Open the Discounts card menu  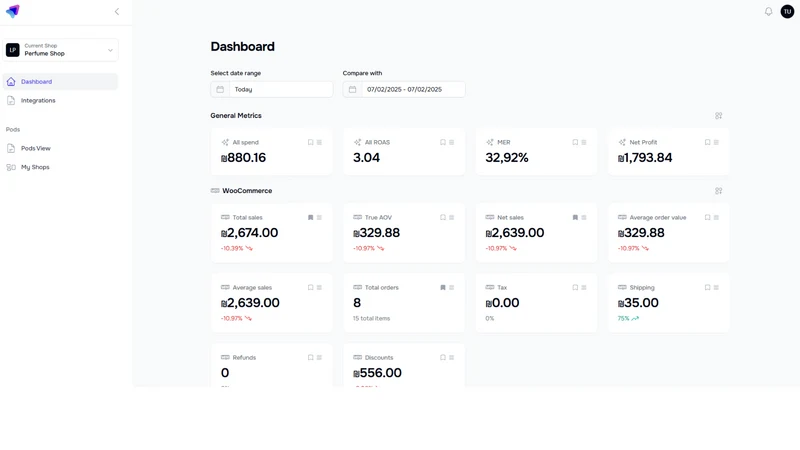452,358
